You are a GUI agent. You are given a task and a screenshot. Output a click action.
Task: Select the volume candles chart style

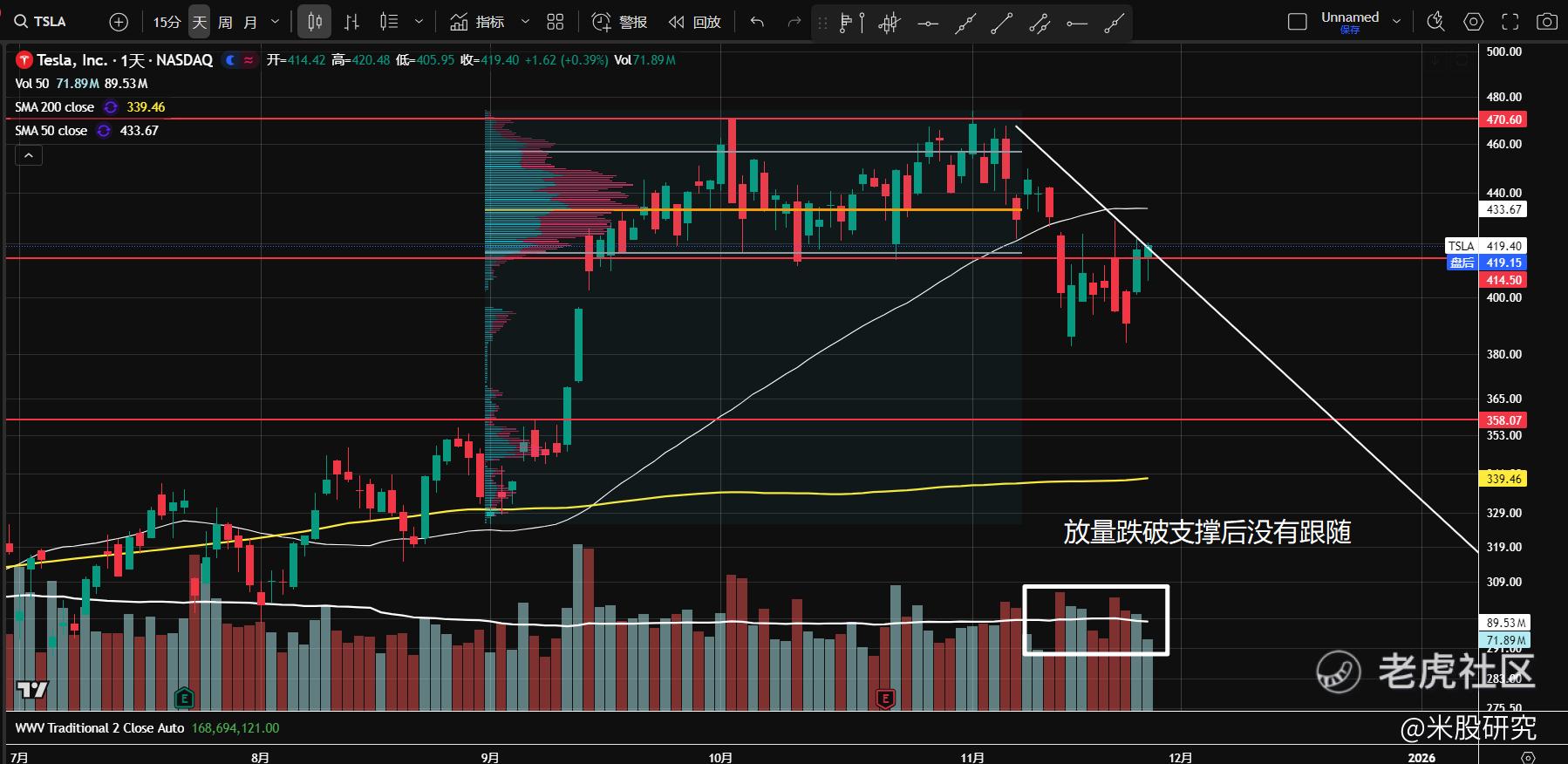tap(389, 22)
